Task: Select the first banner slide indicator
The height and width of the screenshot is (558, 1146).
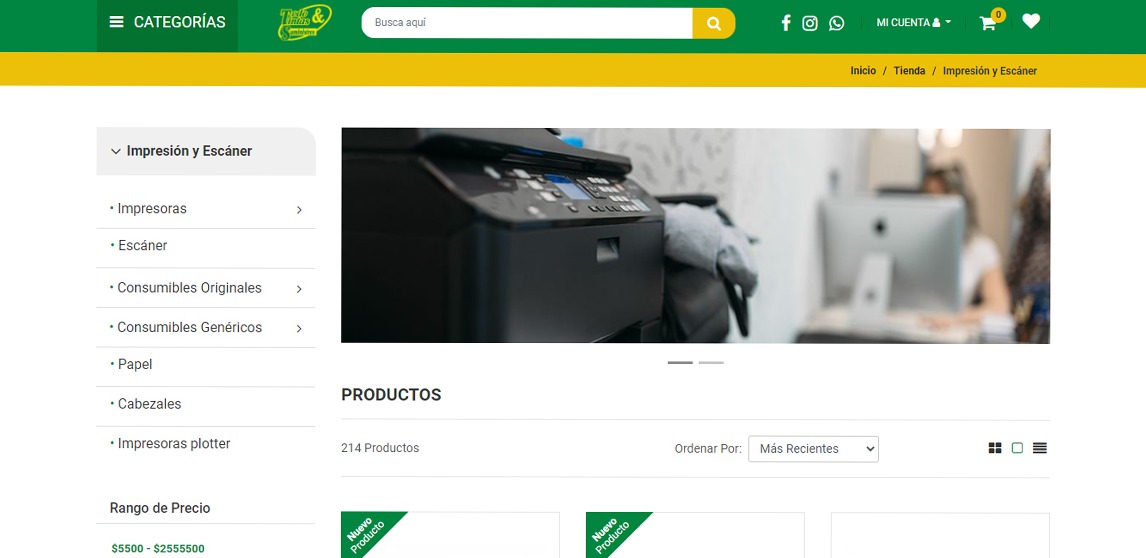Action: (680, 363)
